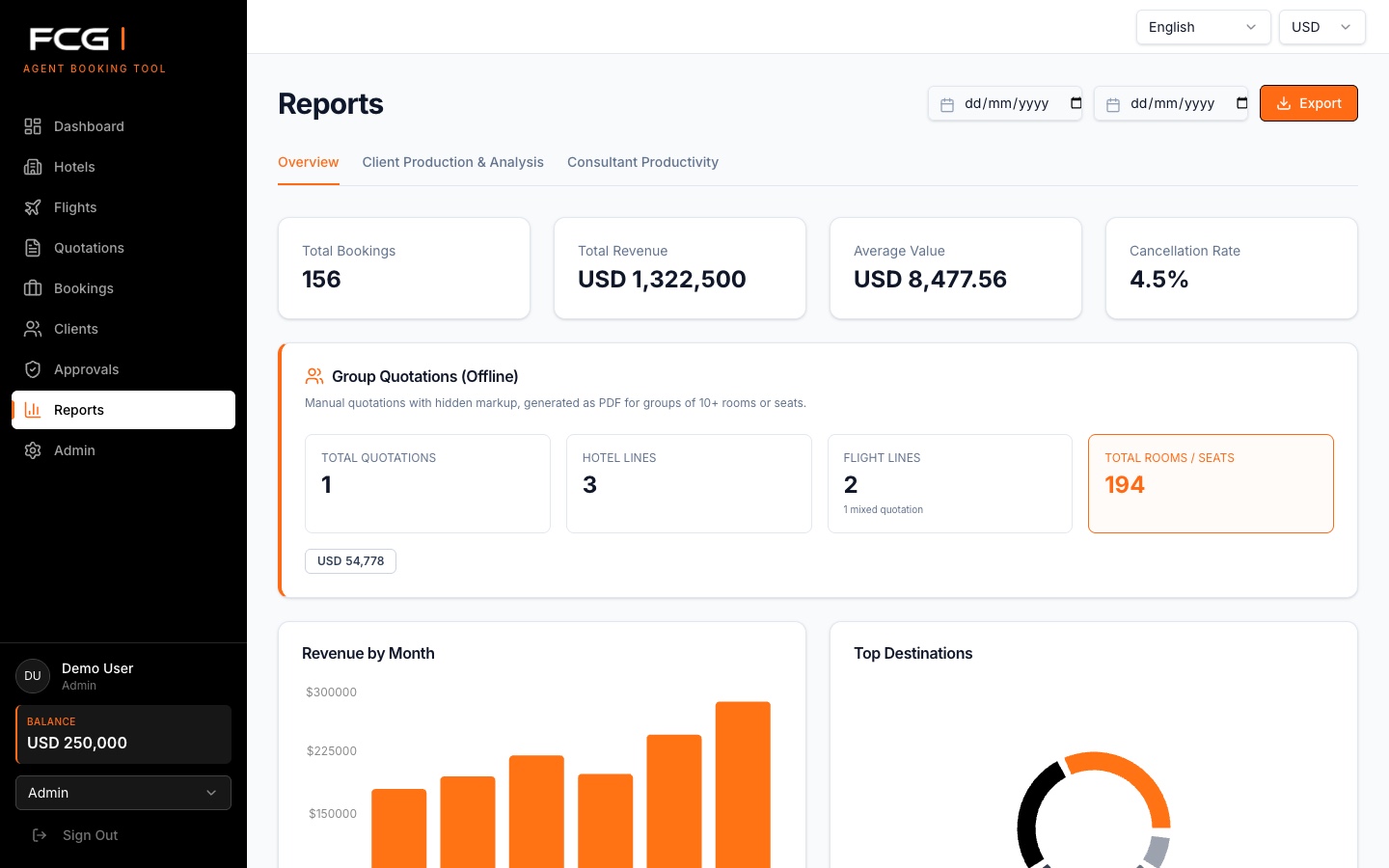Click the Sign Out arrow icon

40,835
